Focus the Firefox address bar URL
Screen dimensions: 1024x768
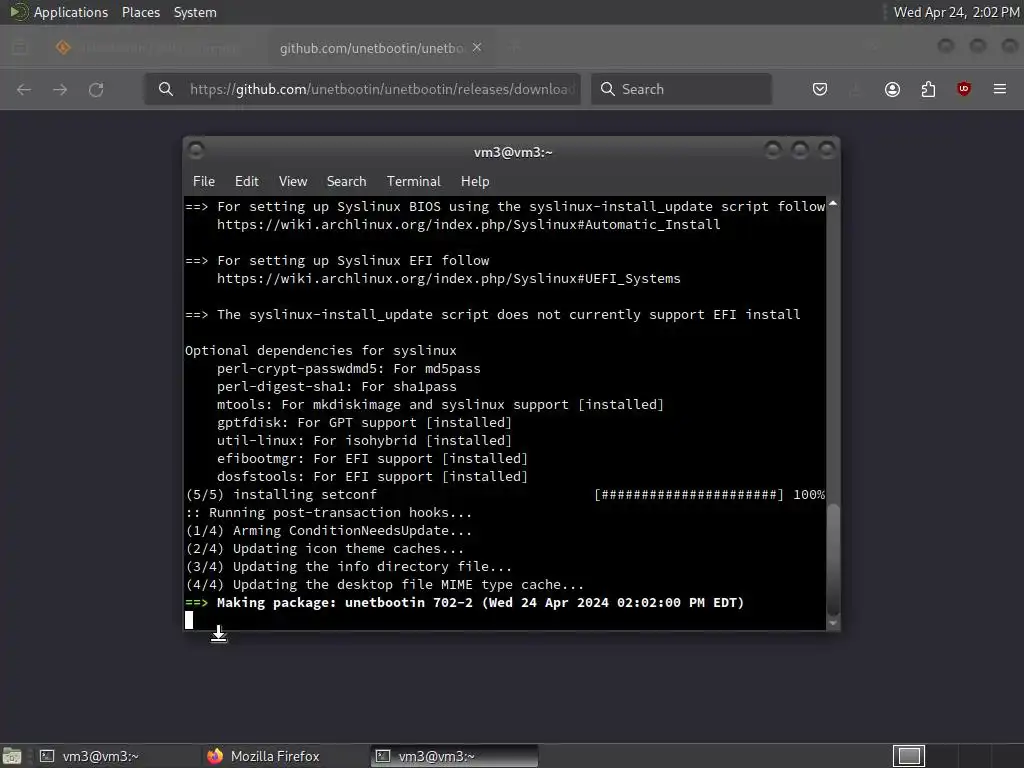point(382,89)
